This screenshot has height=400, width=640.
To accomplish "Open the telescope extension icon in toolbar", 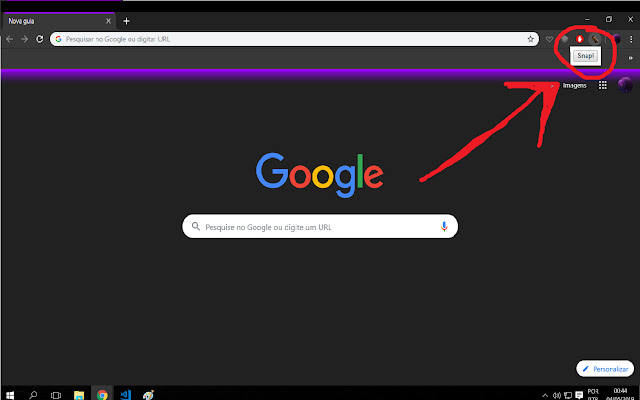I will coord(595,39).
